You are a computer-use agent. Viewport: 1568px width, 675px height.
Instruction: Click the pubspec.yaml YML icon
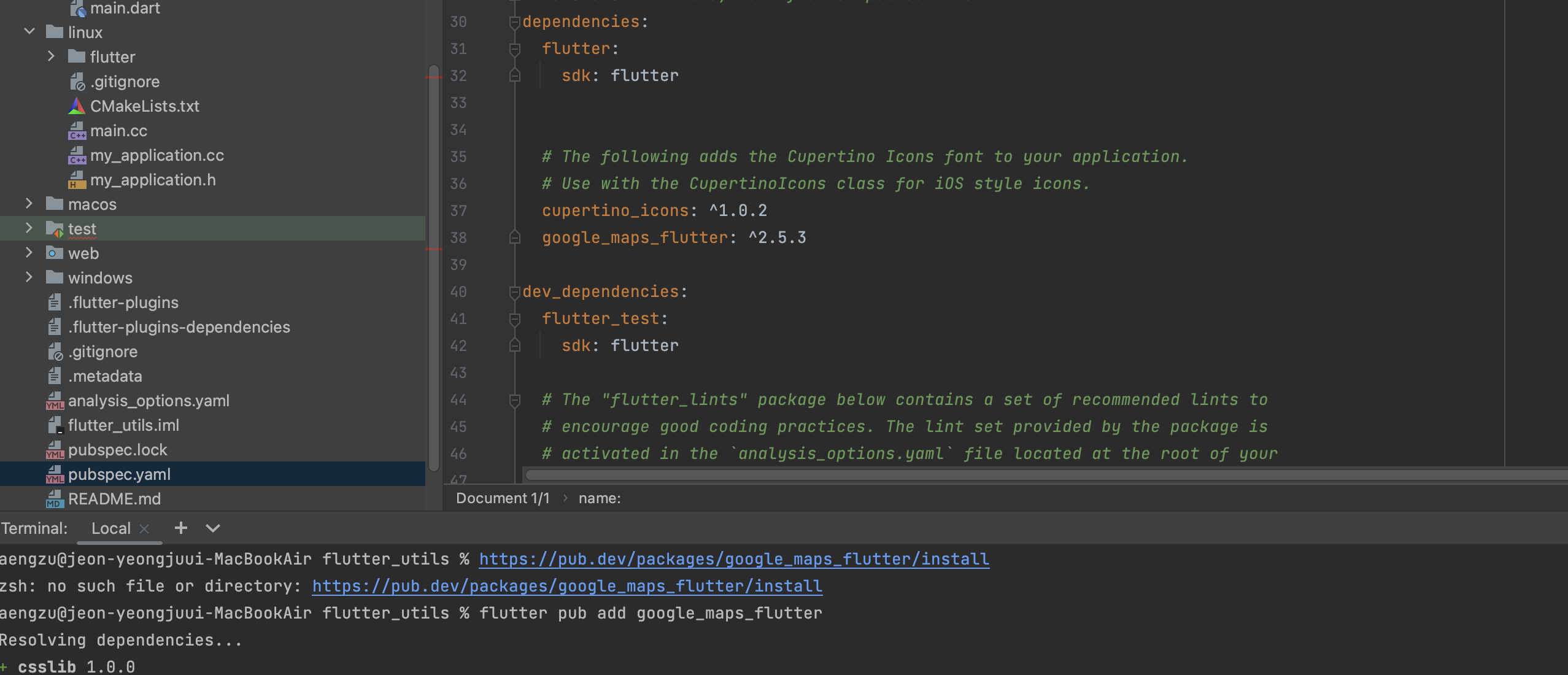pyautogui.click(x=55, y=474)
